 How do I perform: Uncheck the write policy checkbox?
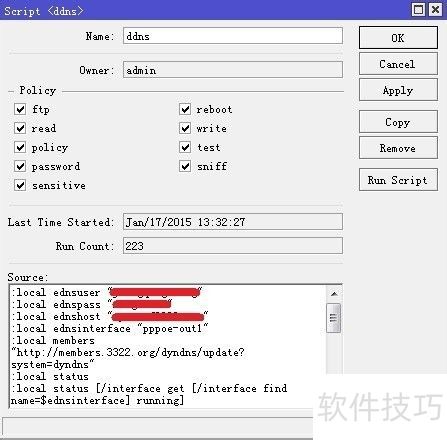coord(185,128)
